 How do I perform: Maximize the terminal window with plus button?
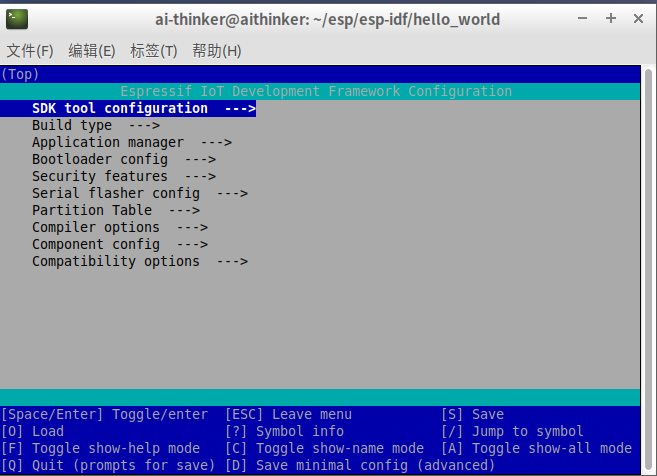(x=611, y=18)
